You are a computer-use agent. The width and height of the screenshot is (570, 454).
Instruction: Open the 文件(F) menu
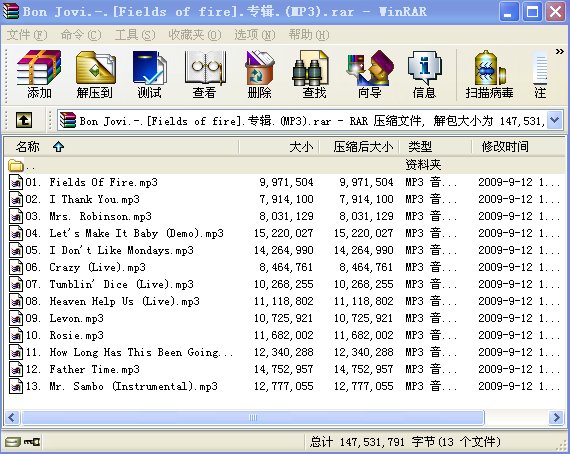(x=27, y=35)
